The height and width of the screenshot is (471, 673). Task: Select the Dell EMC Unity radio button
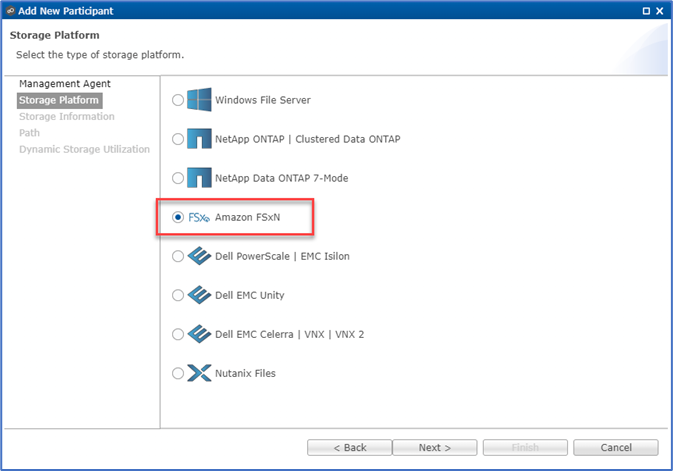point(178,295)
